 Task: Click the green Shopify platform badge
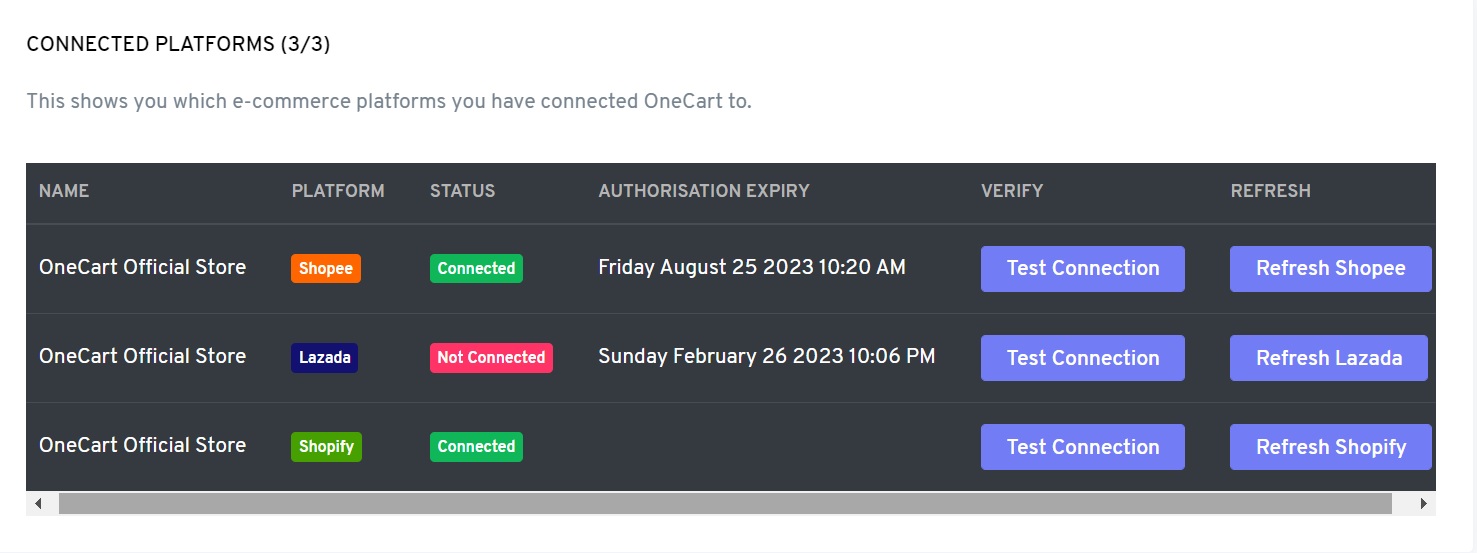326,447
